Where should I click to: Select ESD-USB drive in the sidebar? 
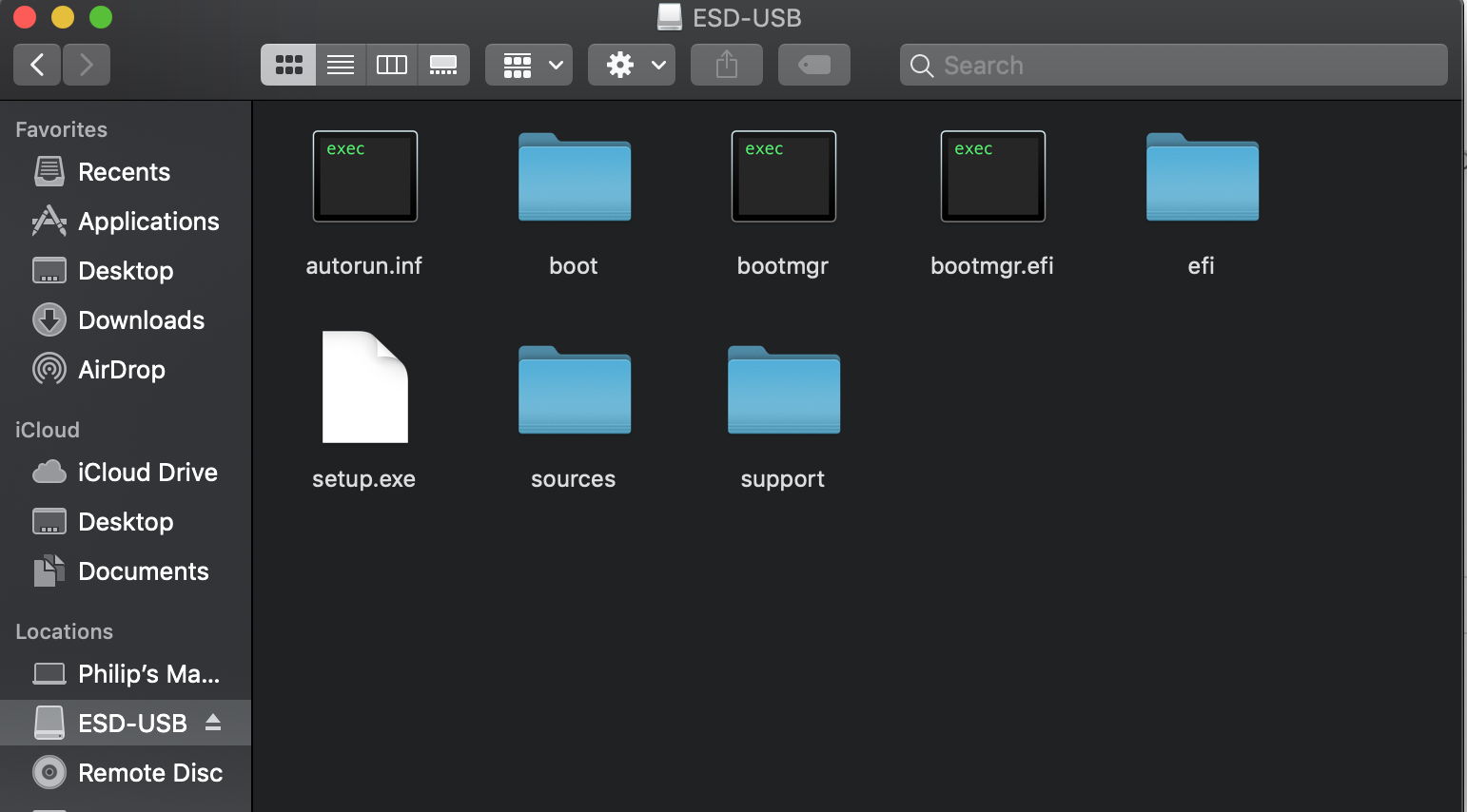coord(126,724)
